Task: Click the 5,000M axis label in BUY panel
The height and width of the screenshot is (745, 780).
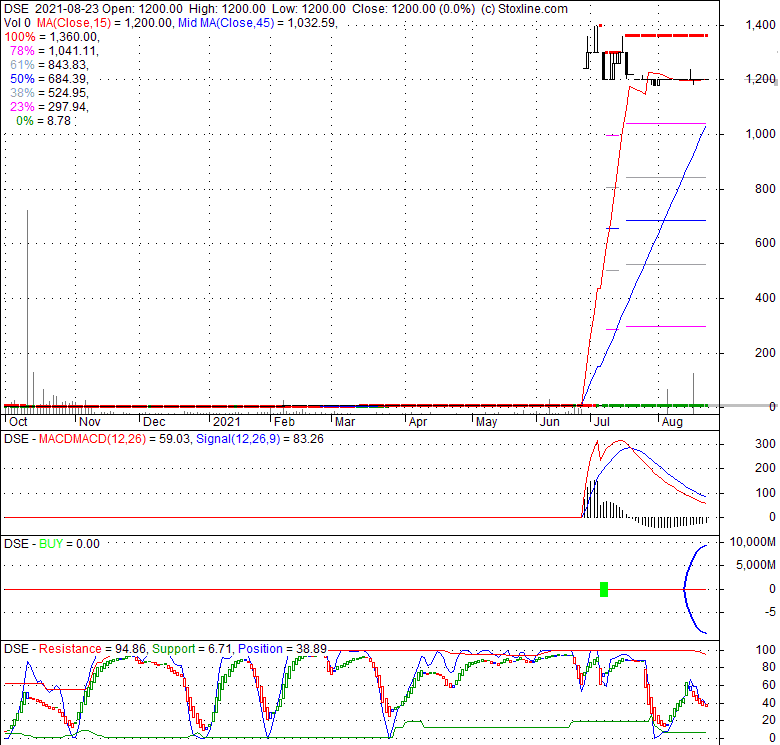Action: point(755,564)
